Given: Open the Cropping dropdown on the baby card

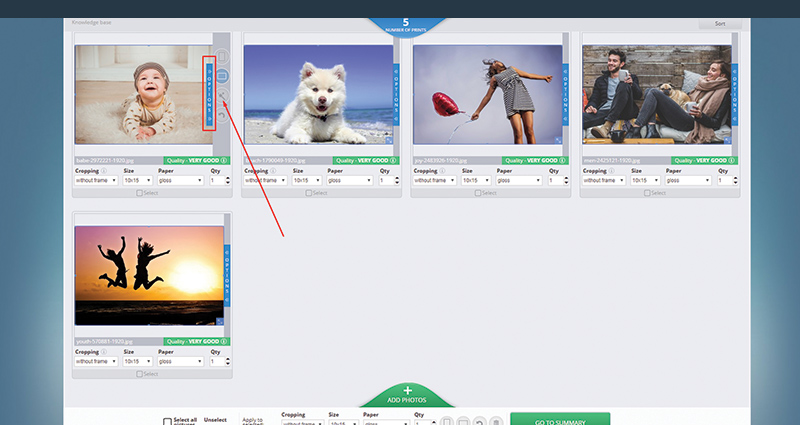Looking at the screenshot, I should (x=96, y=181).
